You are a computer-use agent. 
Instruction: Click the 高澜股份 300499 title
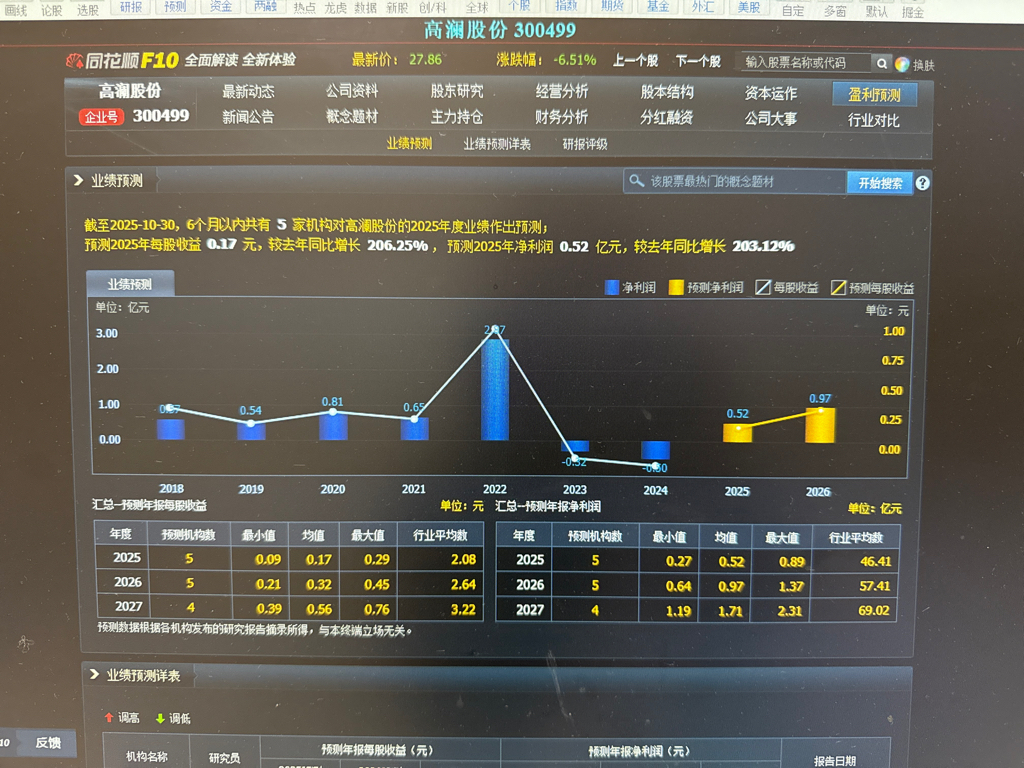coord(500,30)
